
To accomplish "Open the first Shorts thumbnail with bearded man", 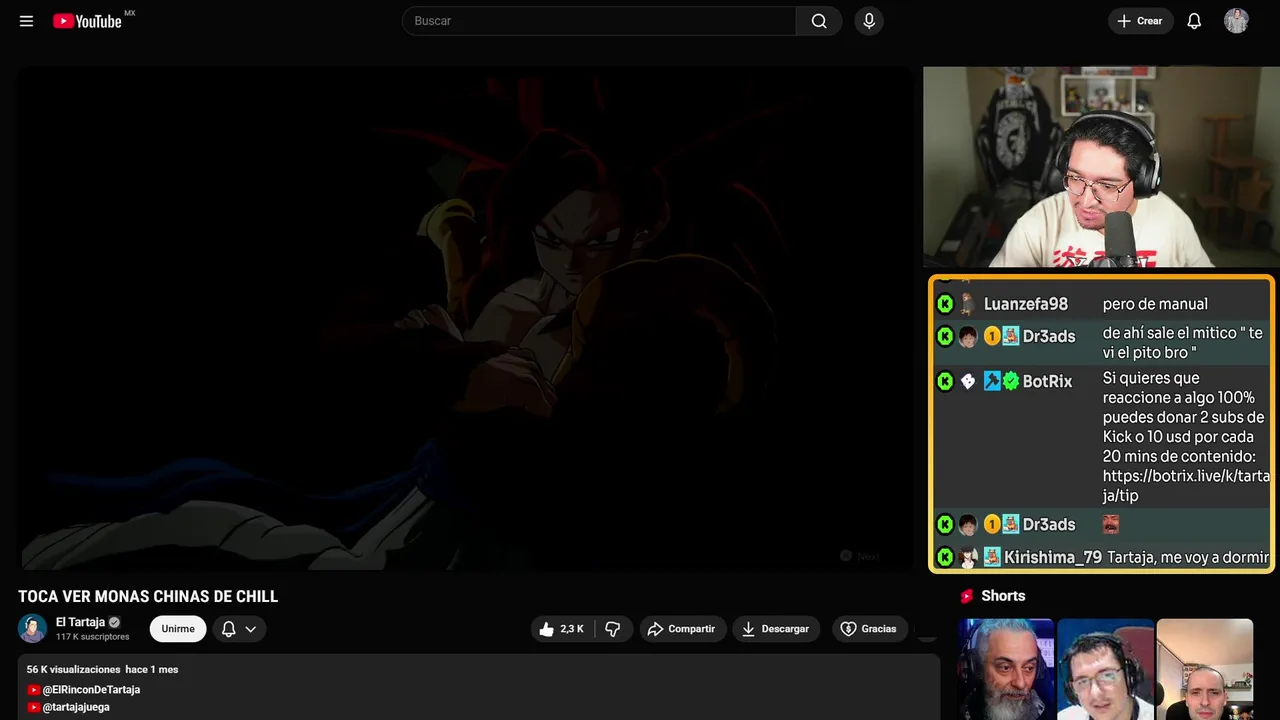I will pos(1006,669).
